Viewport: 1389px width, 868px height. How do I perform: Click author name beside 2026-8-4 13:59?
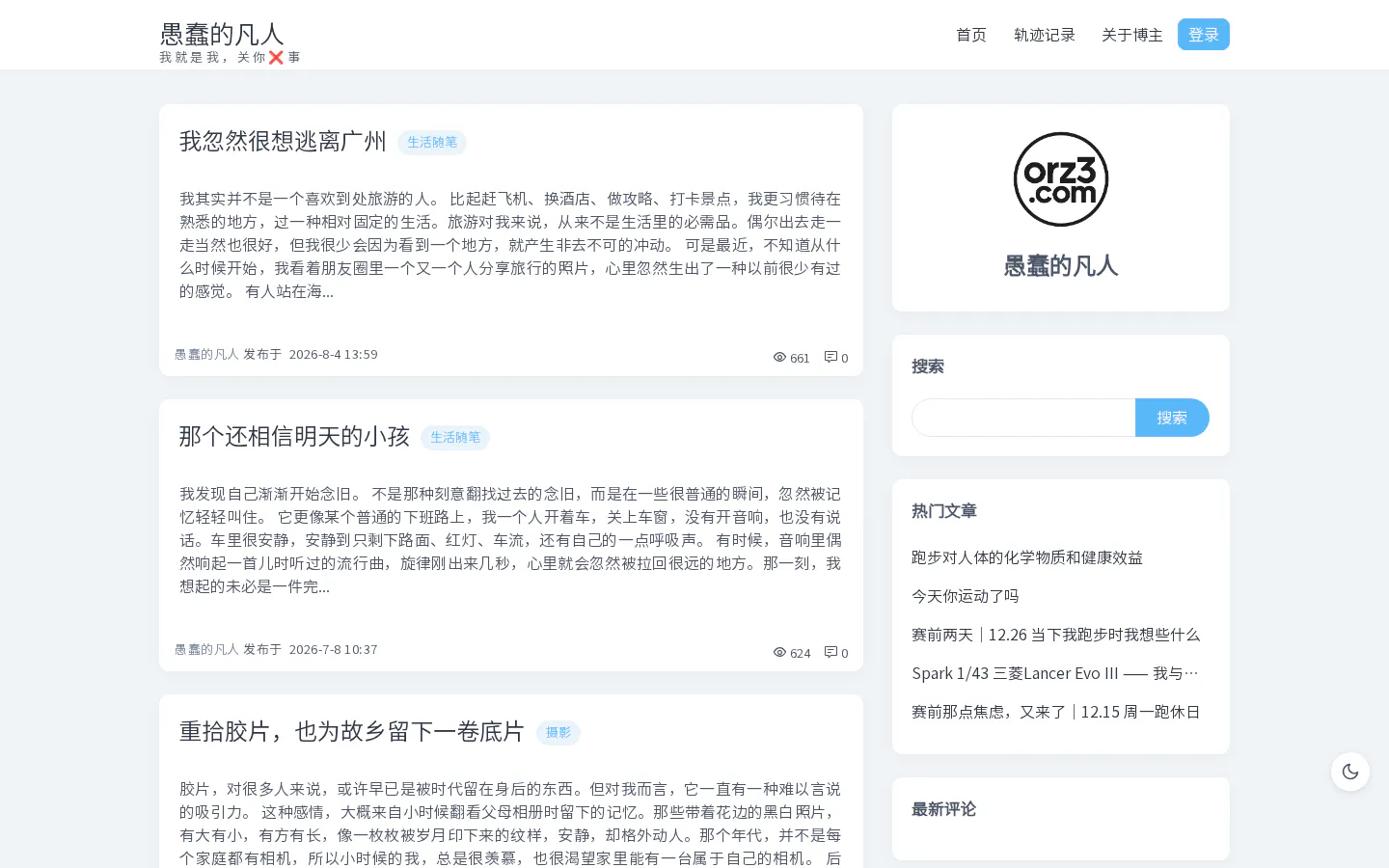206,355
